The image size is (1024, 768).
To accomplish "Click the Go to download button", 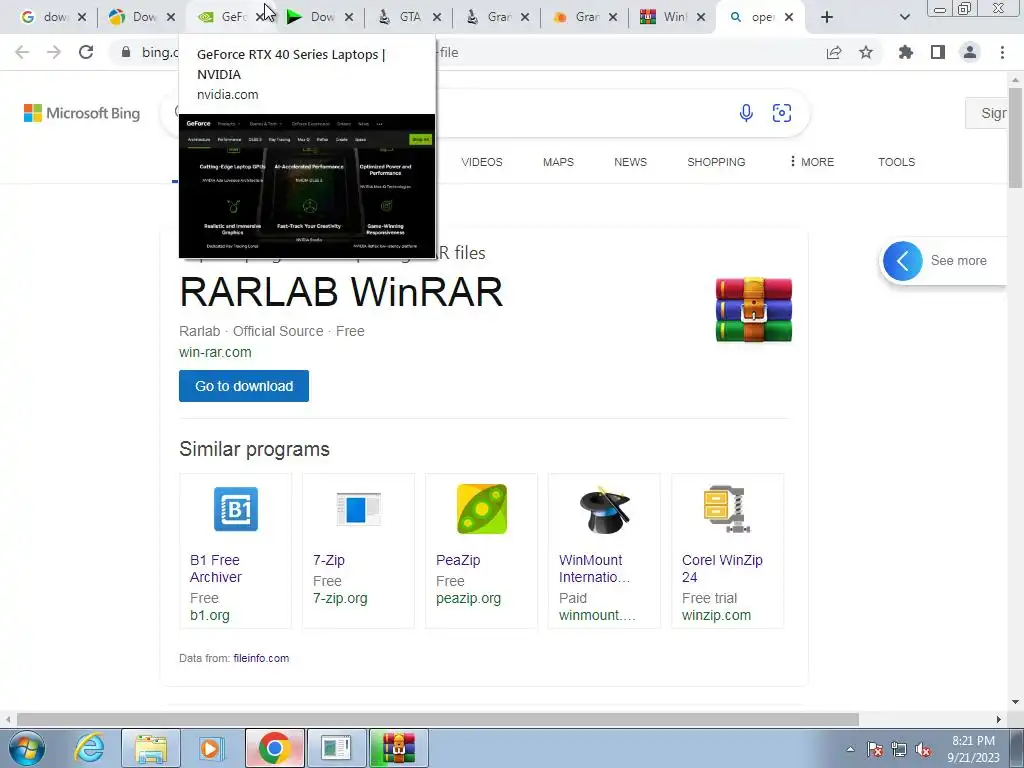I will point(244,386).
